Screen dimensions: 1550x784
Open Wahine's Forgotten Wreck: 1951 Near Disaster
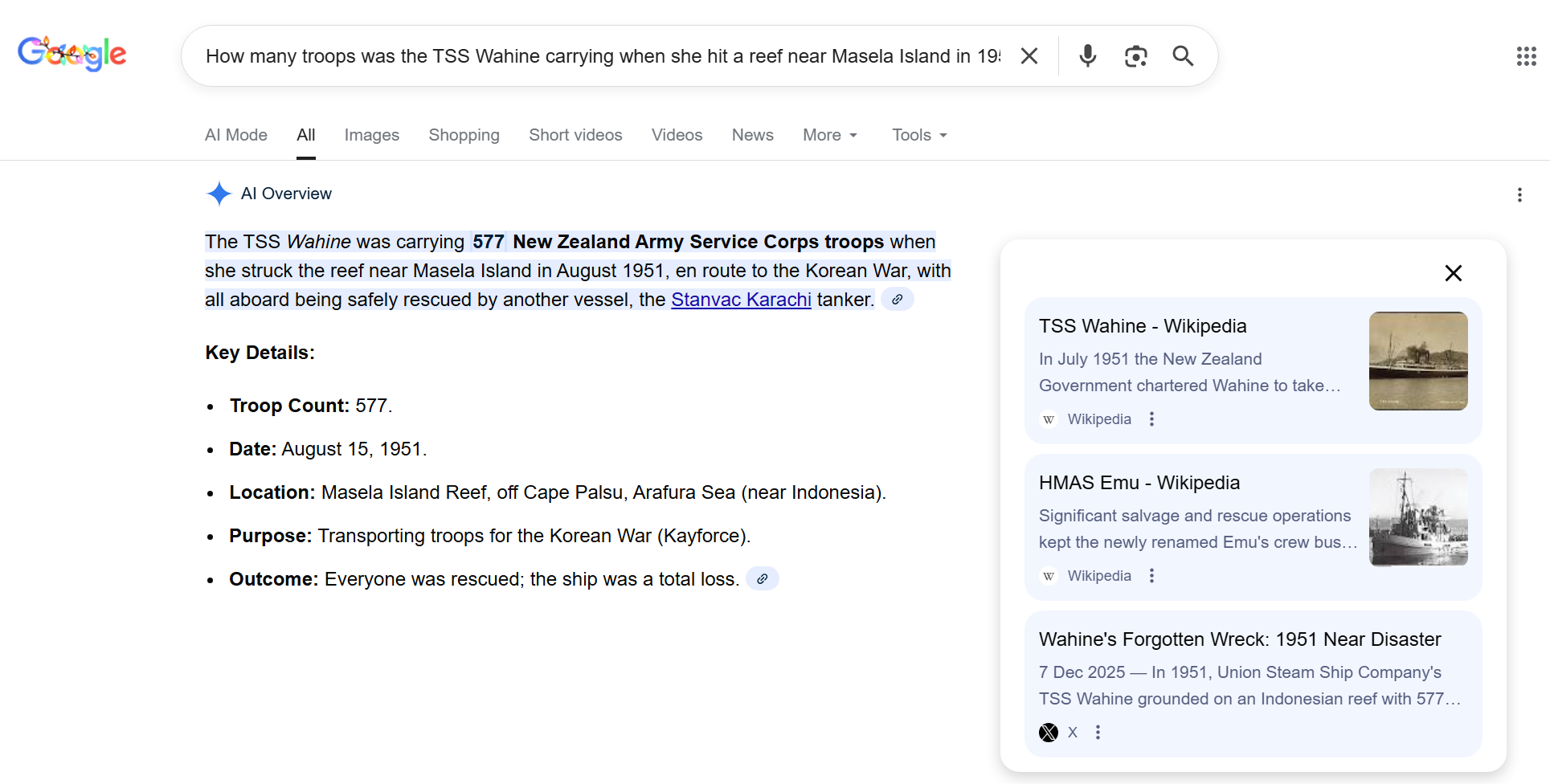pyautogui.click(x=1240, y=639)
